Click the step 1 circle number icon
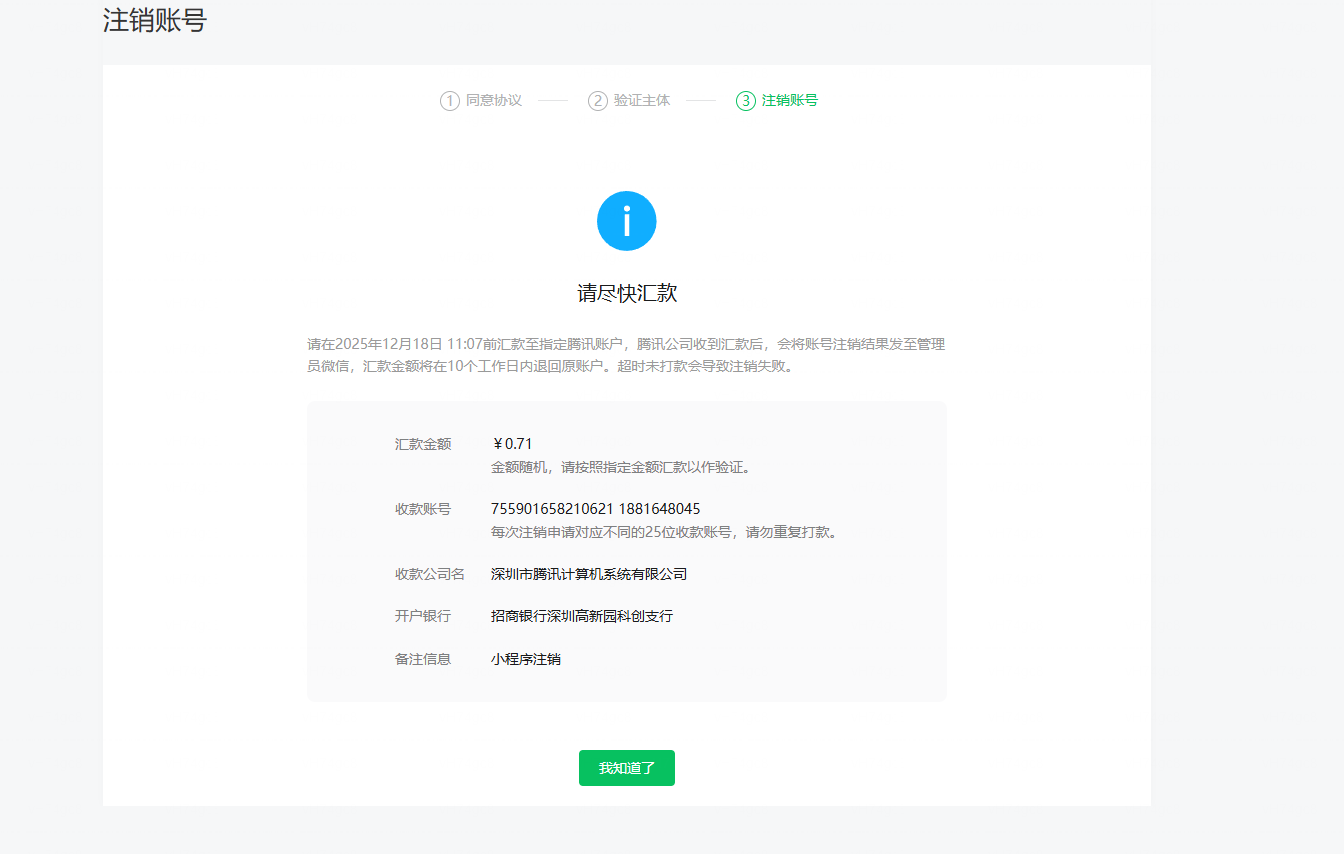The height and width of the screenshot is (854, 1344). tap(450, 101)
